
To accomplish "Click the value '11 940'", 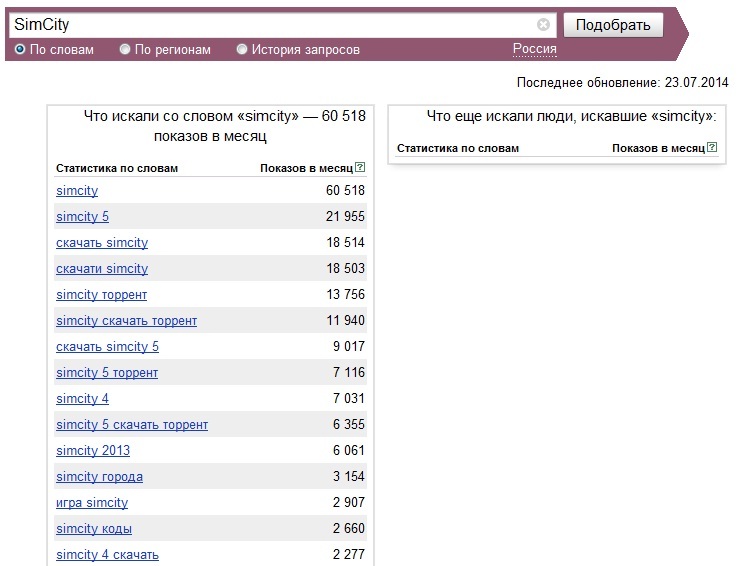I will 345,320.
